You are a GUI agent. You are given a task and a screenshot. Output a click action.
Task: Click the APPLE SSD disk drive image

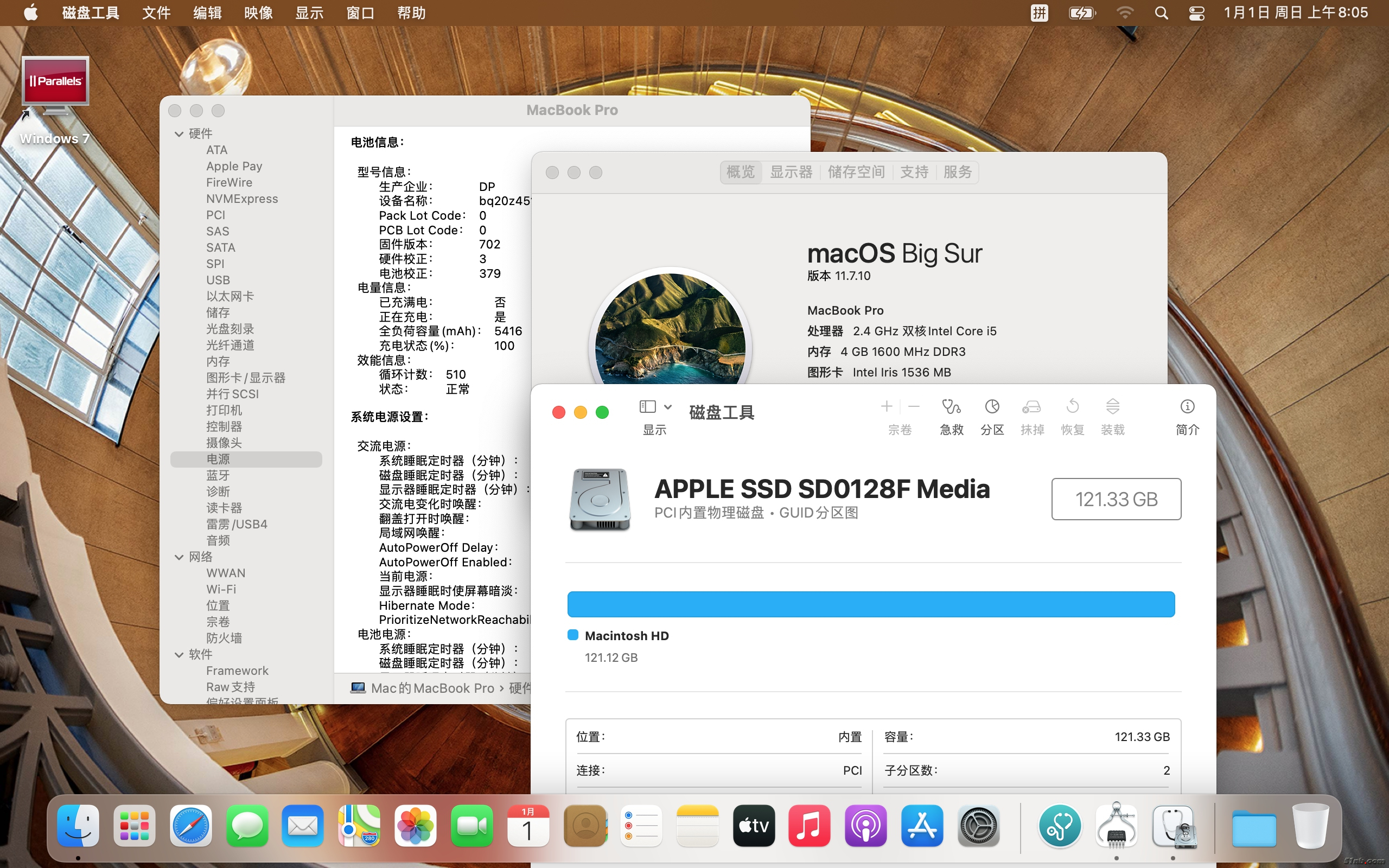point(599,499)
